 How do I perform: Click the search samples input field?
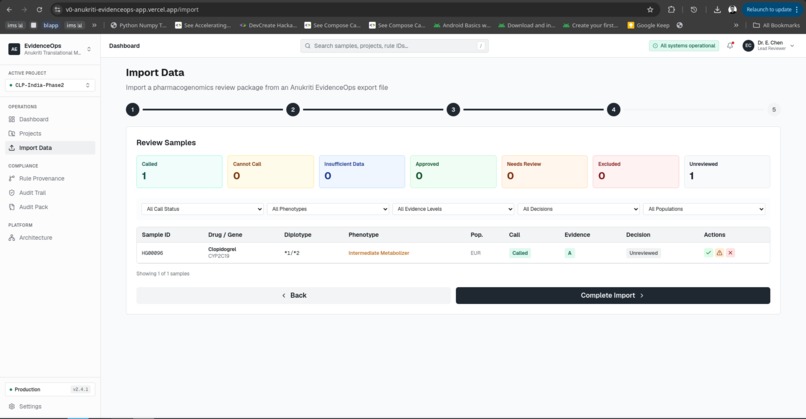394,46
